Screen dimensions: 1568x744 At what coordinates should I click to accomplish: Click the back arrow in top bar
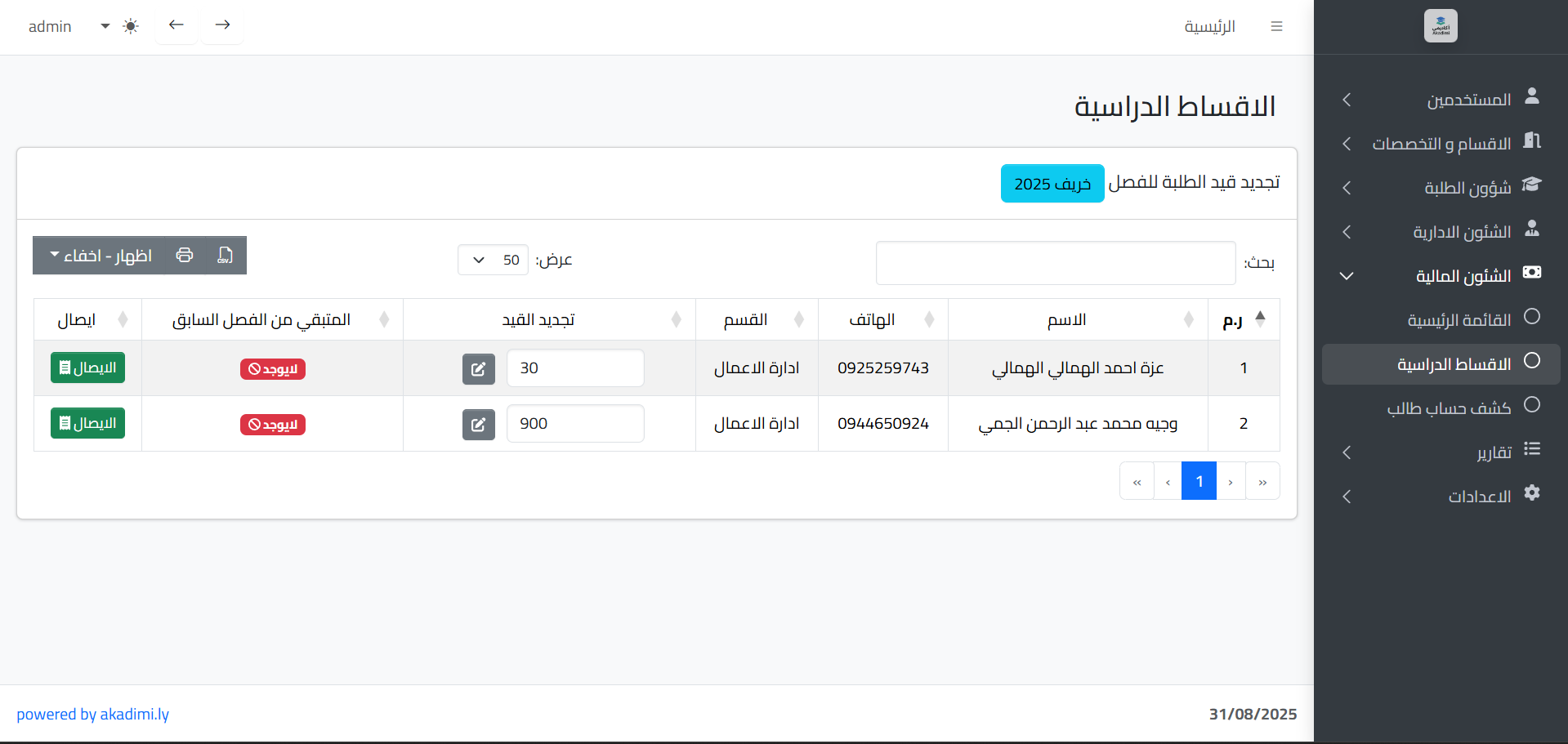click(x=176, y=25)
